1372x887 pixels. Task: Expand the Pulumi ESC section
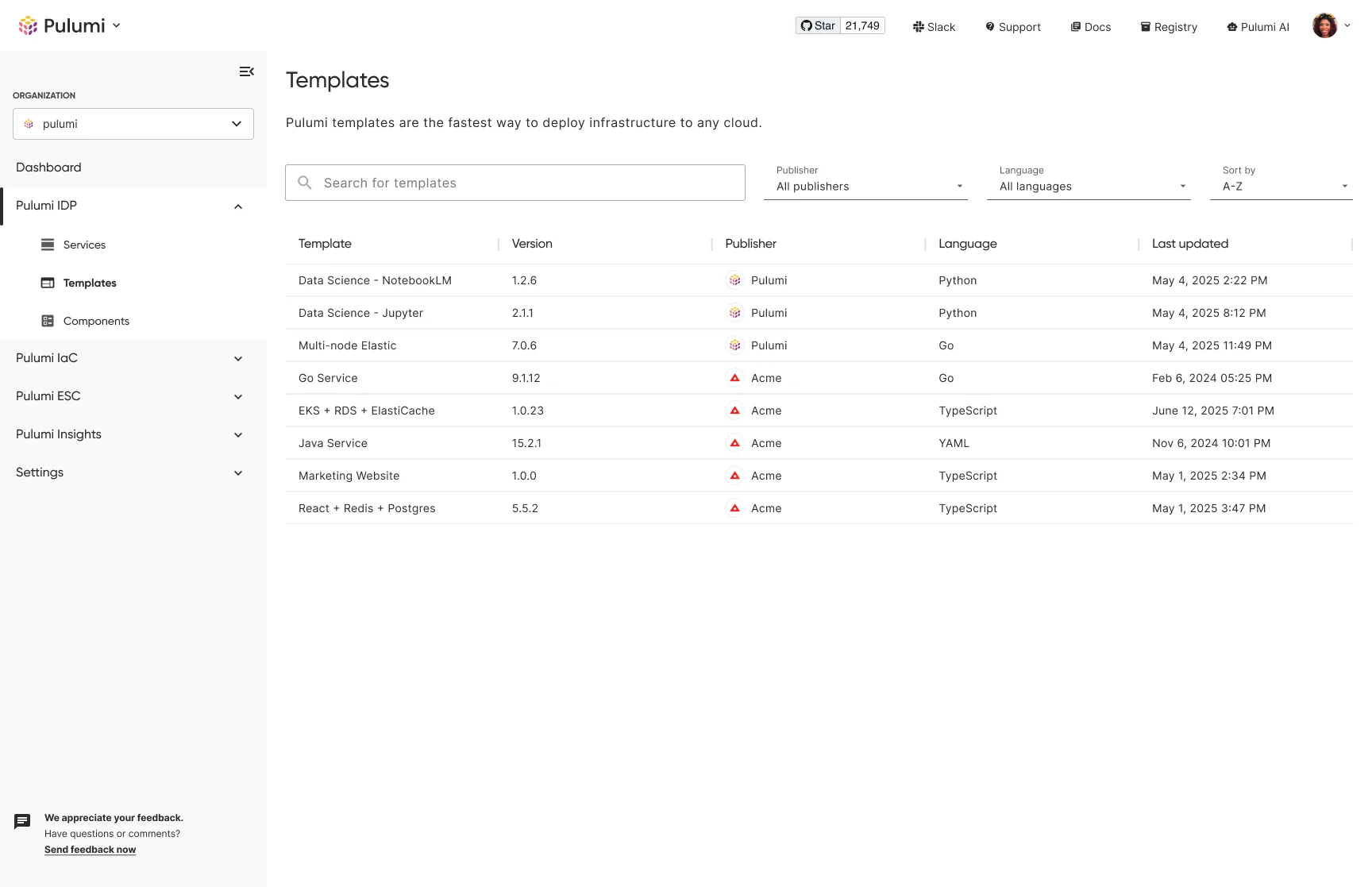click(238, 397)
